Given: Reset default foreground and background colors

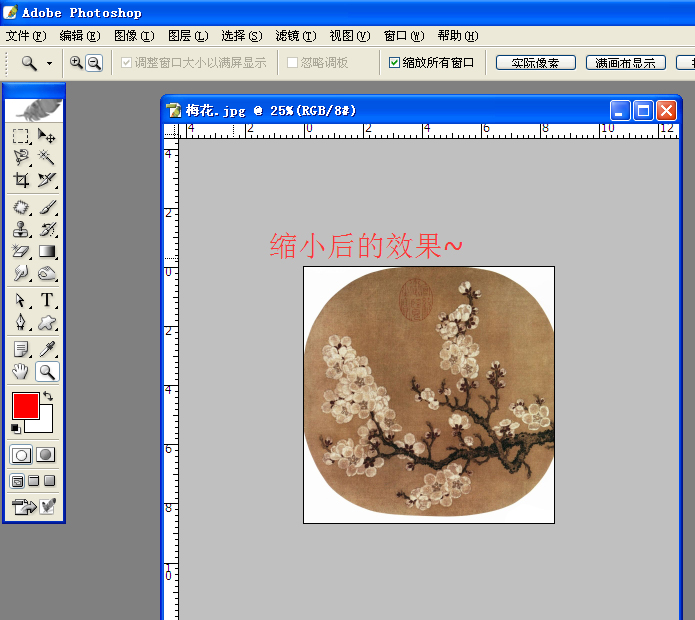Looking at the screenshot, I should pyautogui.click(x=16, y=429).
